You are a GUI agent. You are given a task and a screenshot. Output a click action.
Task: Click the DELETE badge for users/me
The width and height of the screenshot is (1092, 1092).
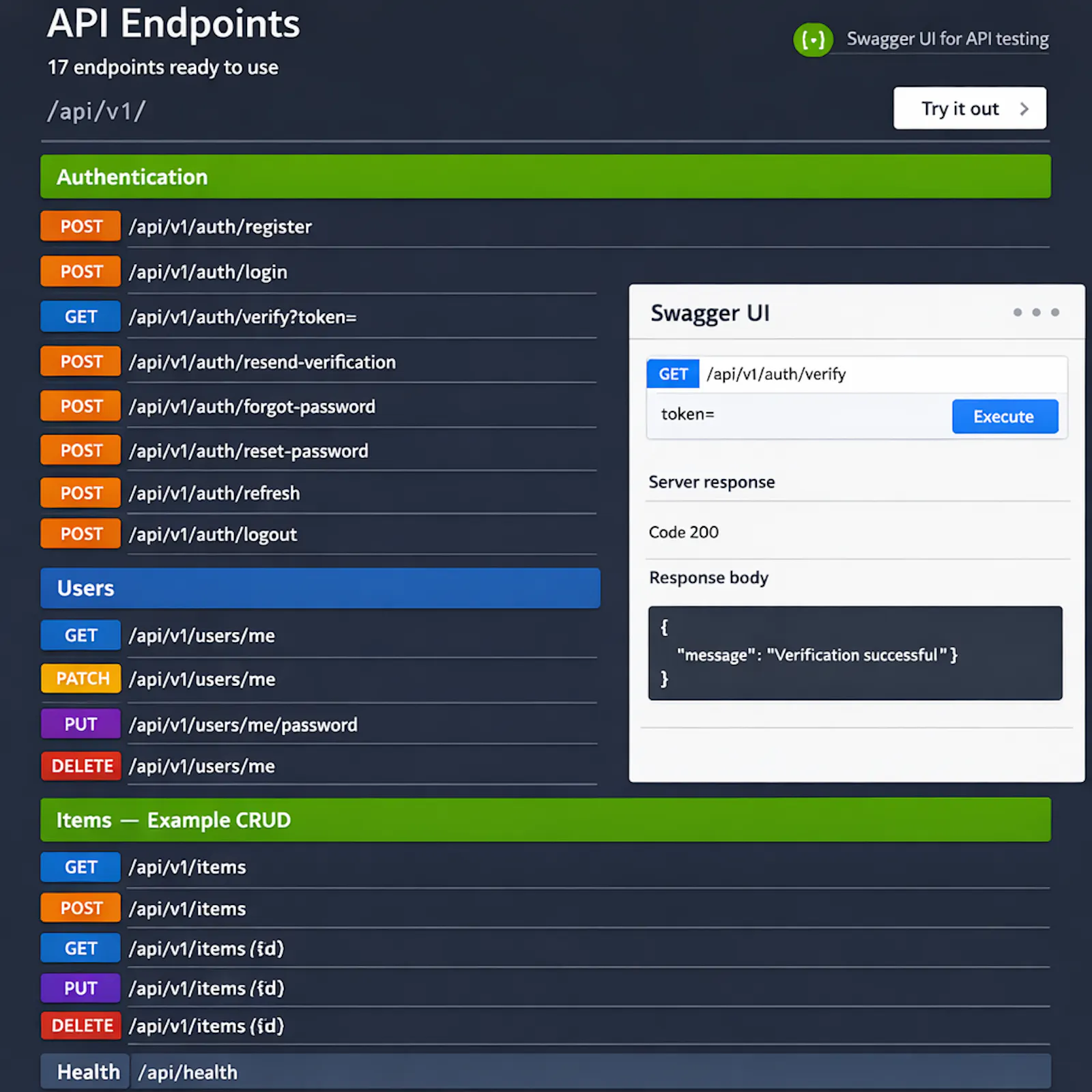coord(81,766)
